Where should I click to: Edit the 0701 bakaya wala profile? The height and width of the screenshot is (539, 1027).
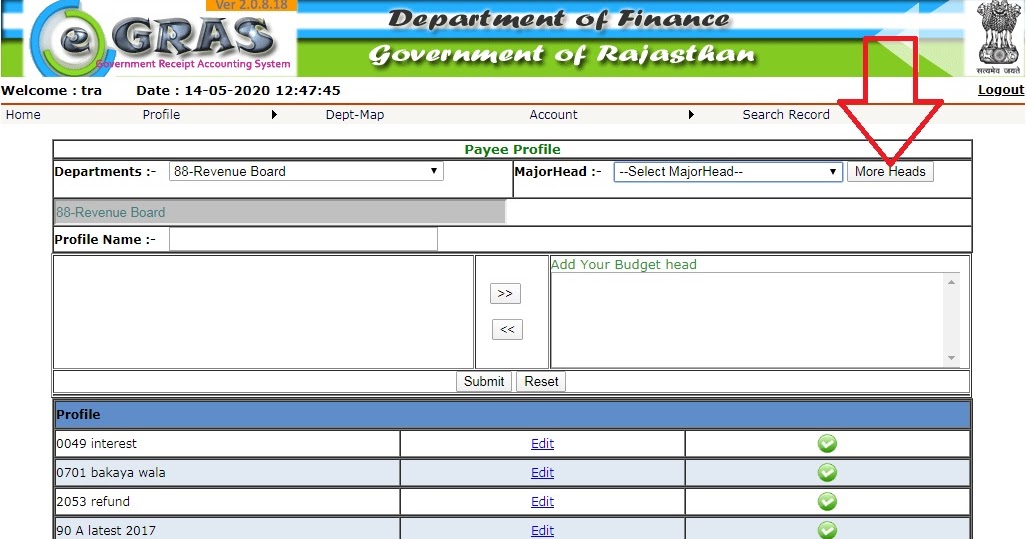542,472
